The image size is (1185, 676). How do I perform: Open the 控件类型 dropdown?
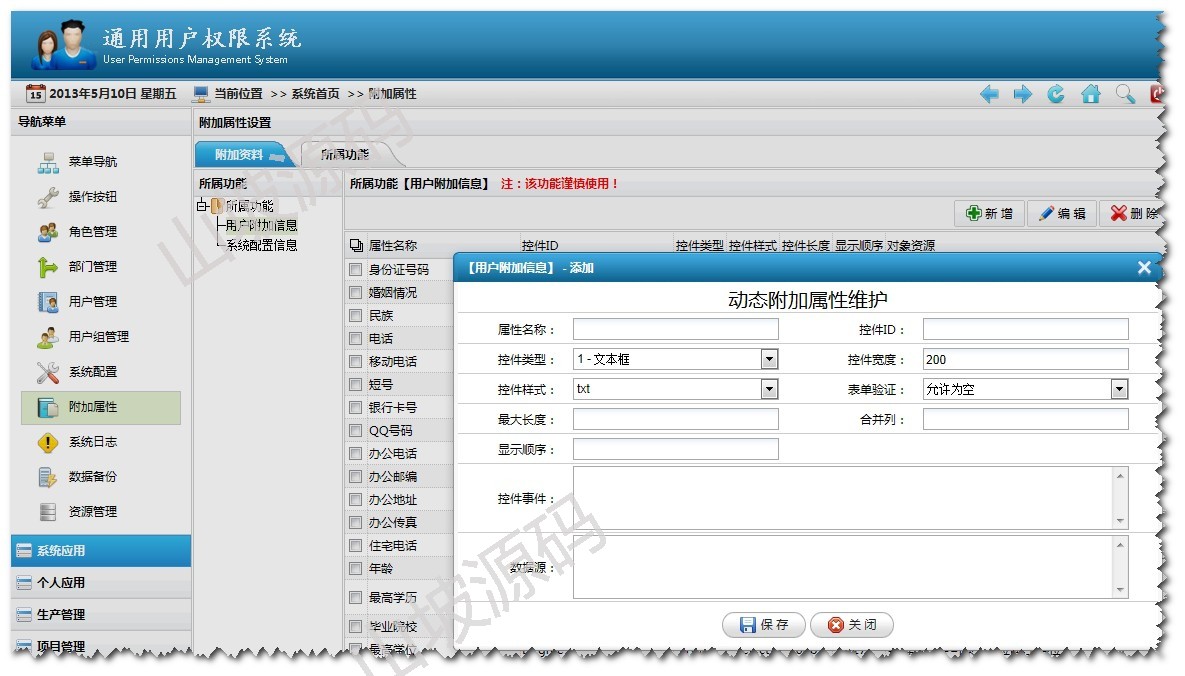click(x=769, y=359)
